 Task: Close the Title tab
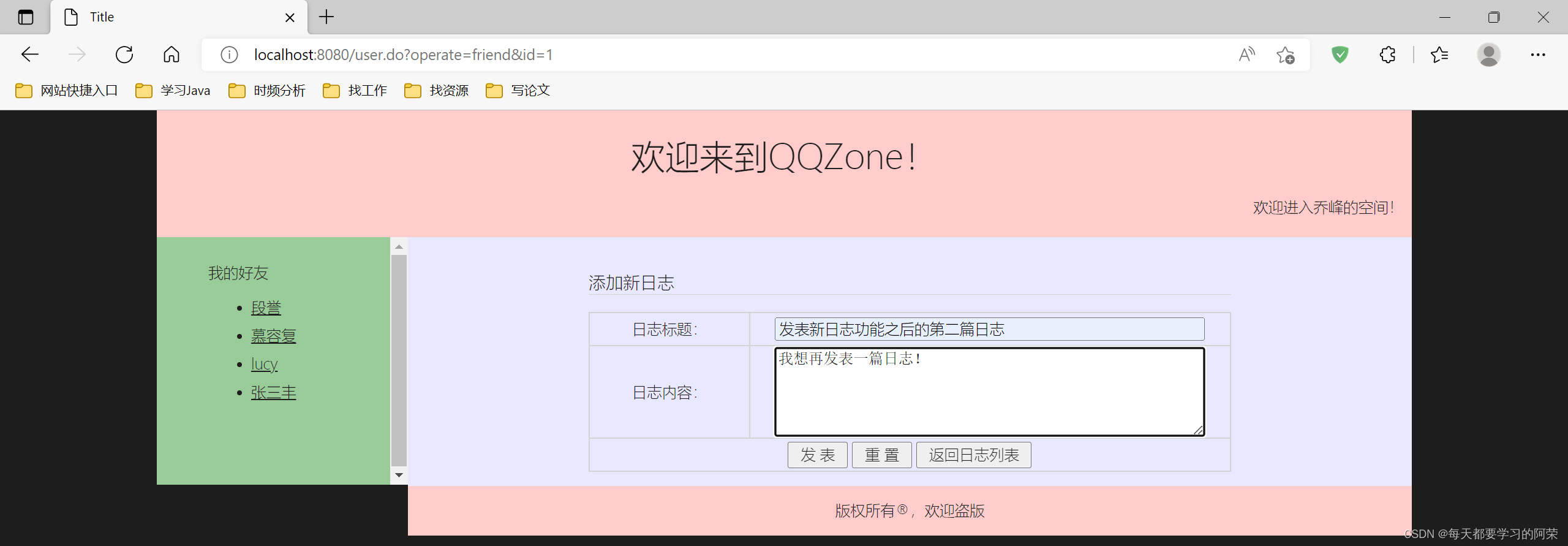pos(290,17)
